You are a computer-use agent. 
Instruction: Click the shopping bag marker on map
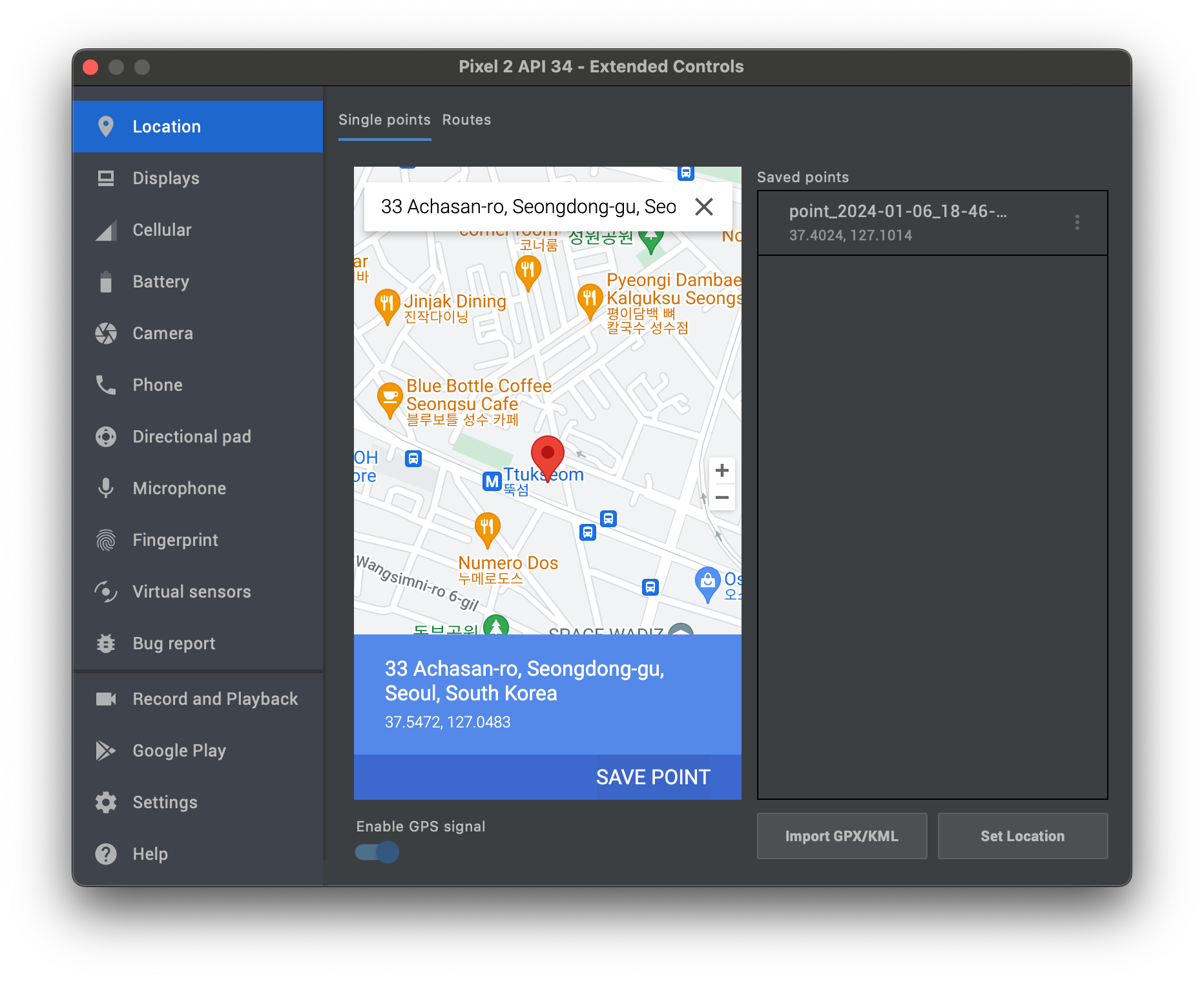pyautogui.click(x=708, y=583)
